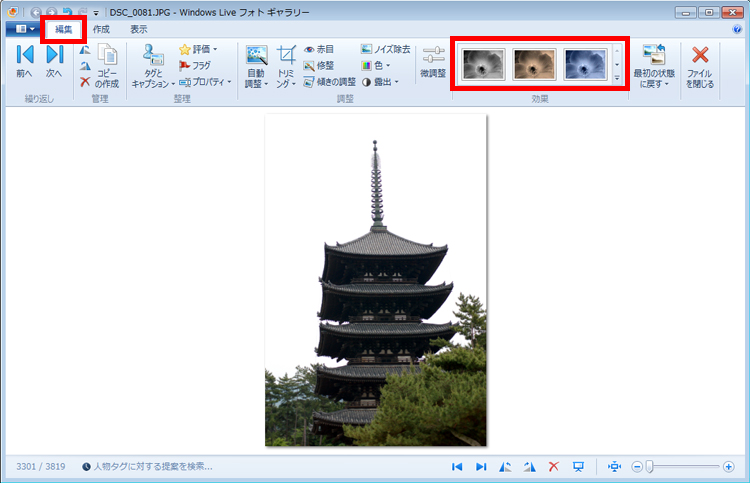
Task: Close the file with ファイルを閉じる
Action: pyautogui.click(x=700, y=66)
